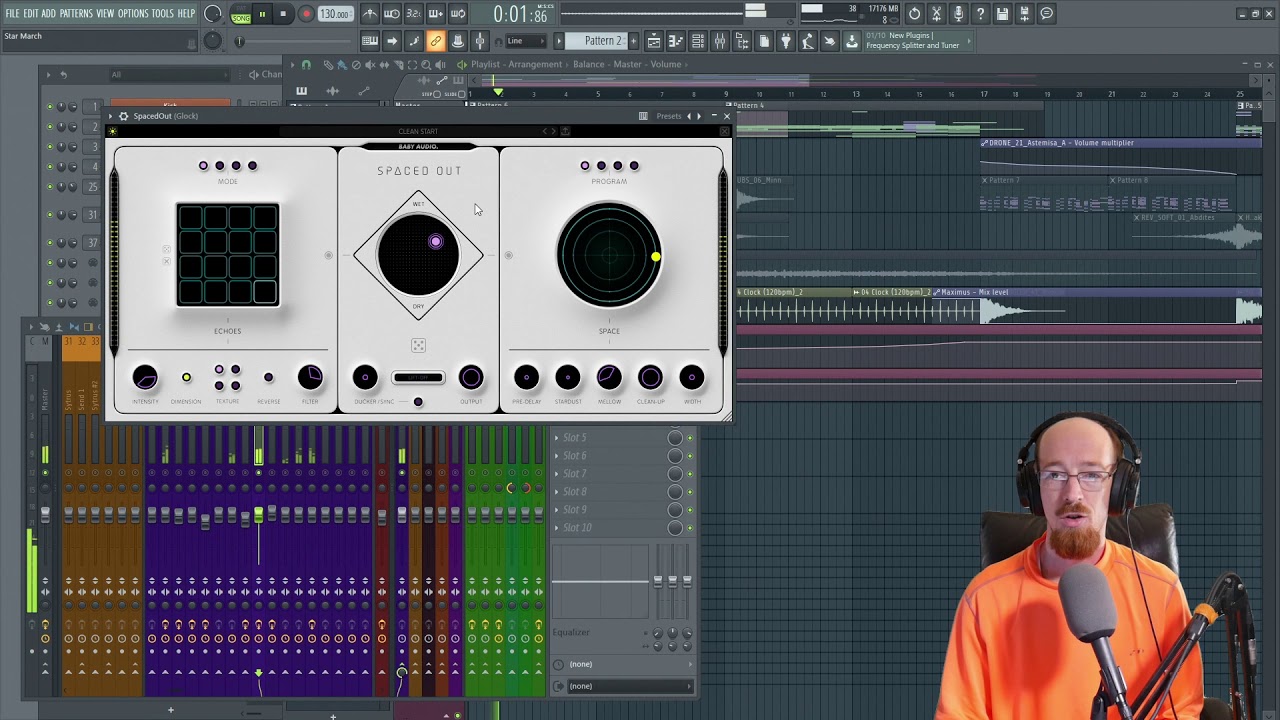The width and height of the screenshot is (1280, 720).
Task: Open the CLEAN START preset name bar
Action: click(418, 131)
